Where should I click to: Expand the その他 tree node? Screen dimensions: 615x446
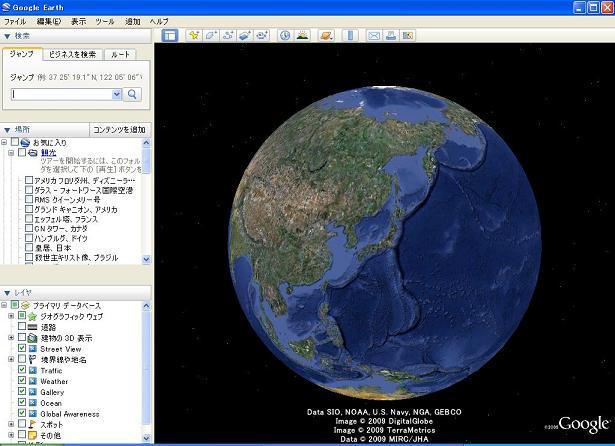click(11, 435)
